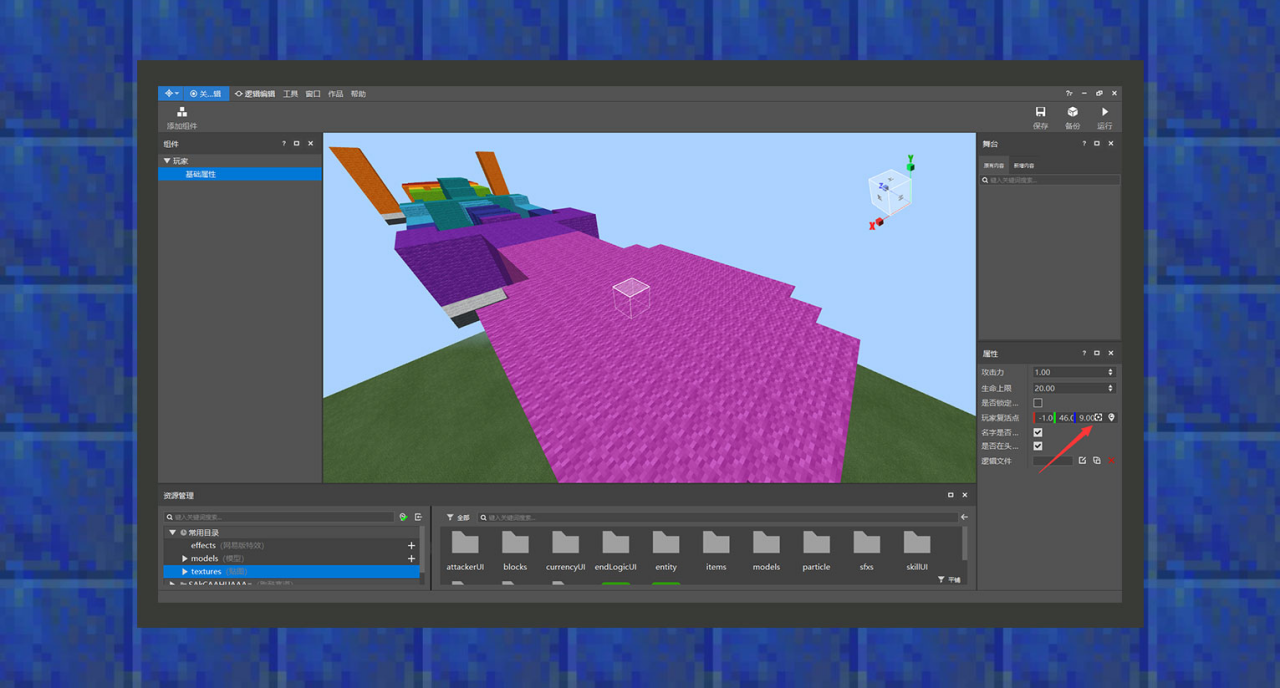Click the edit icon next to 逻辑文件

(x=1082, y=461)
